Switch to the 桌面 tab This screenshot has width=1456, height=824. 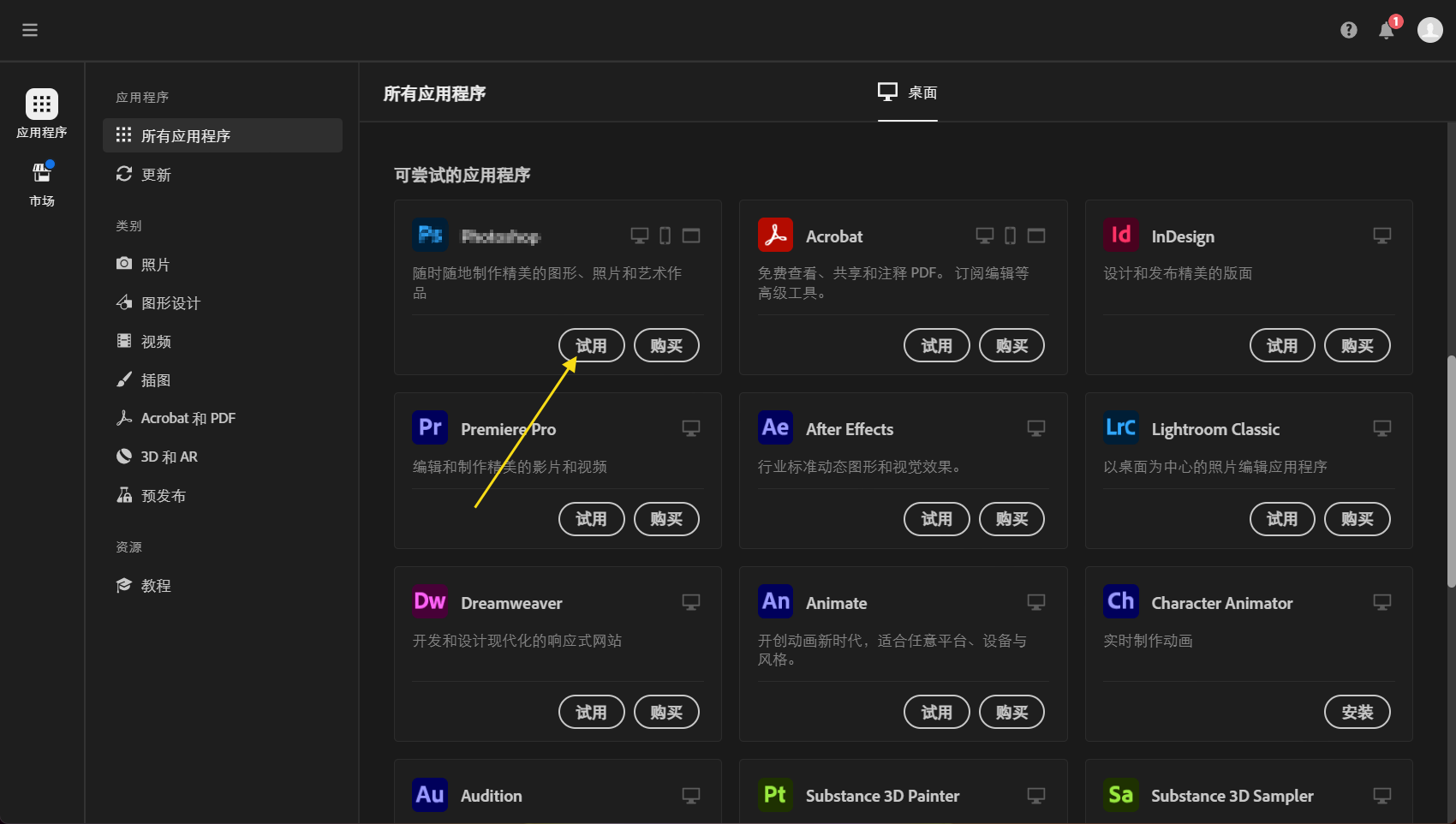coord(908,94)
